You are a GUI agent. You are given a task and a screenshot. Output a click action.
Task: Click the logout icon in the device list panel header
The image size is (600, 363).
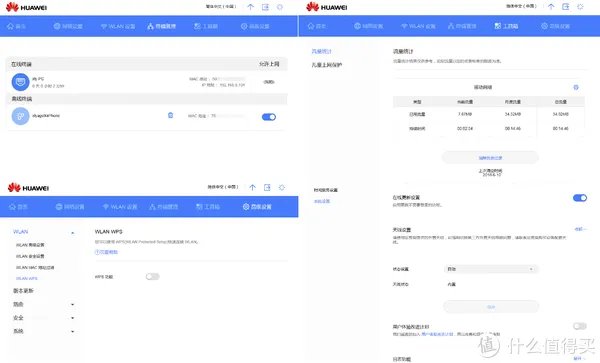coord(265,7)
